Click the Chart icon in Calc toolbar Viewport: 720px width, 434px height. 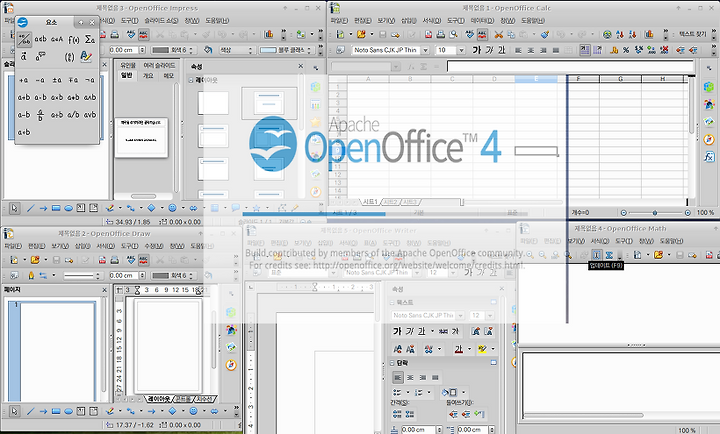pyautogui.click(x=649, y=34)
